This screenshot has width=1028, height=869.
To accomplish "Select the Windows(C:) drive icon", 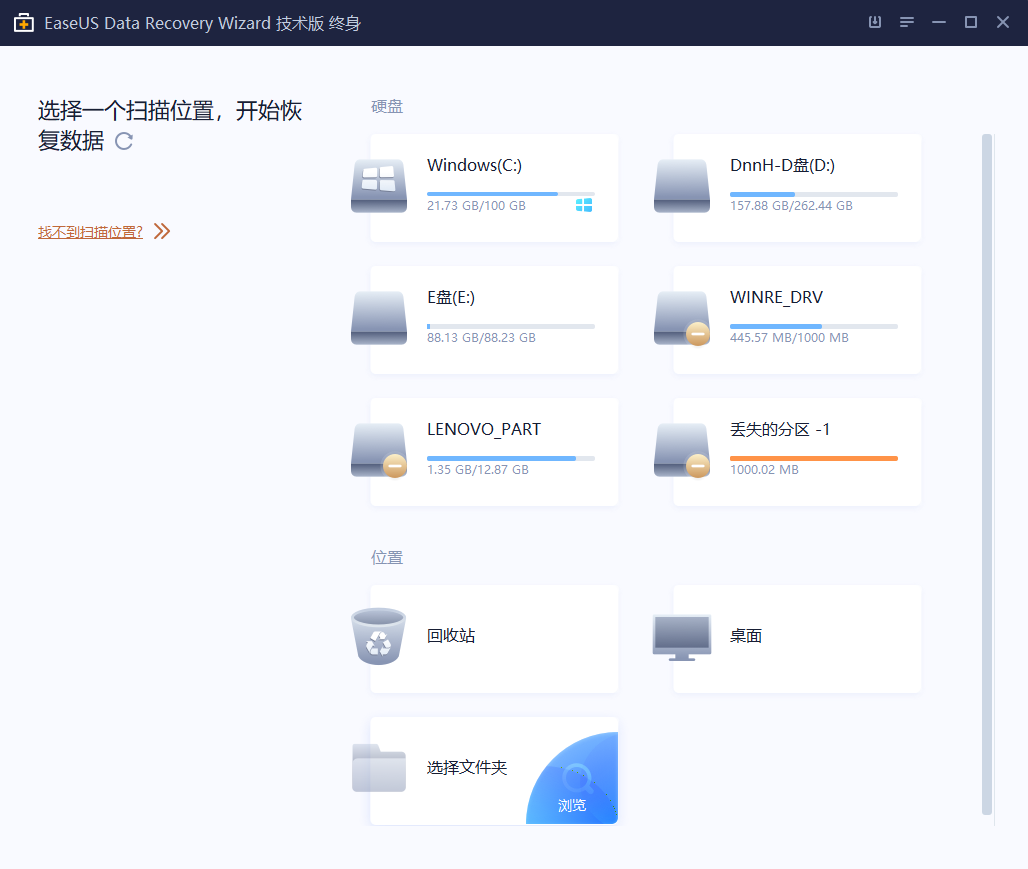I will pyautogui.click(x=379, y=186).
